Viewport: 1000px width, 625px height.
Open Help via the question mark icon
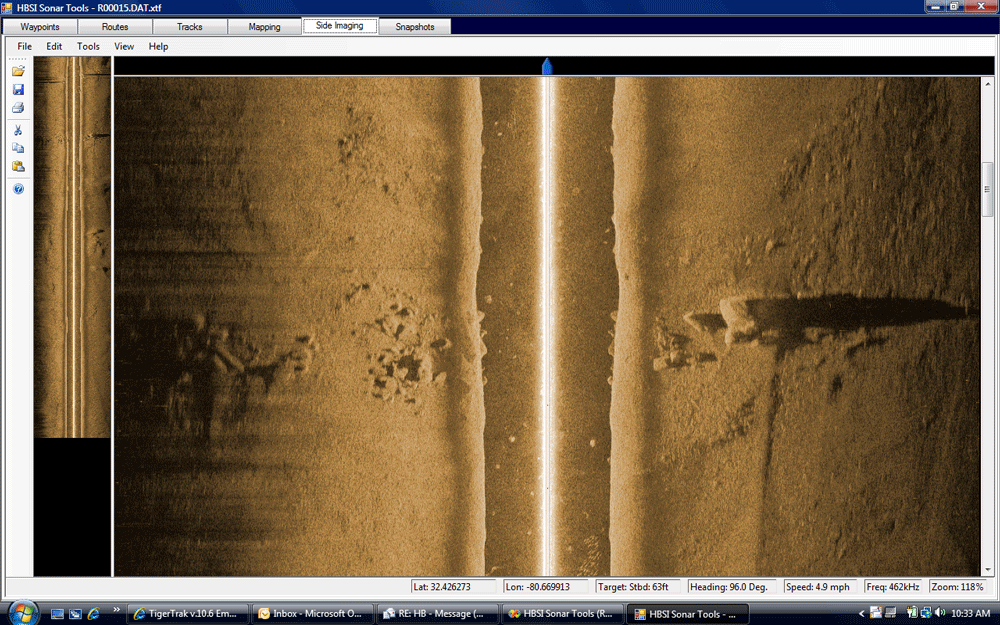(18, 189)
